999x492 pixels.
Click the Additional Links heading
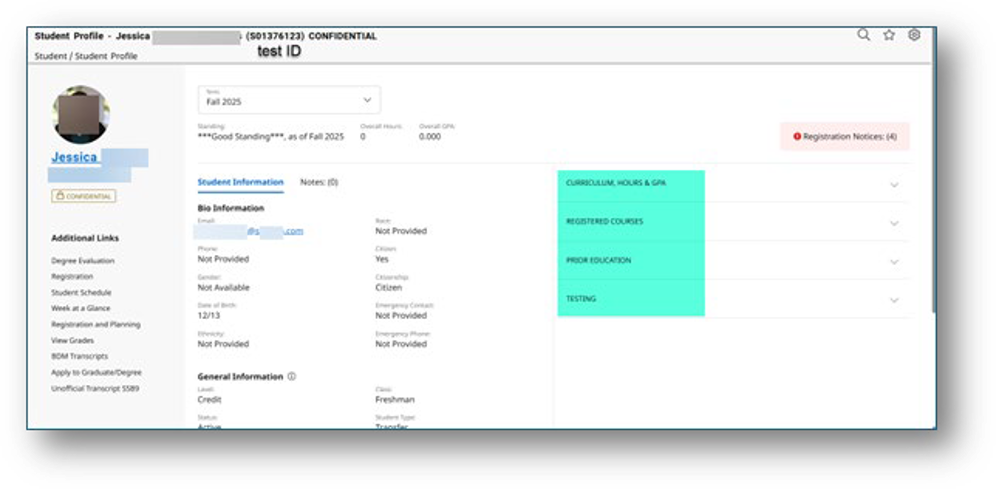pyautogui.click(x=85, y=238)
